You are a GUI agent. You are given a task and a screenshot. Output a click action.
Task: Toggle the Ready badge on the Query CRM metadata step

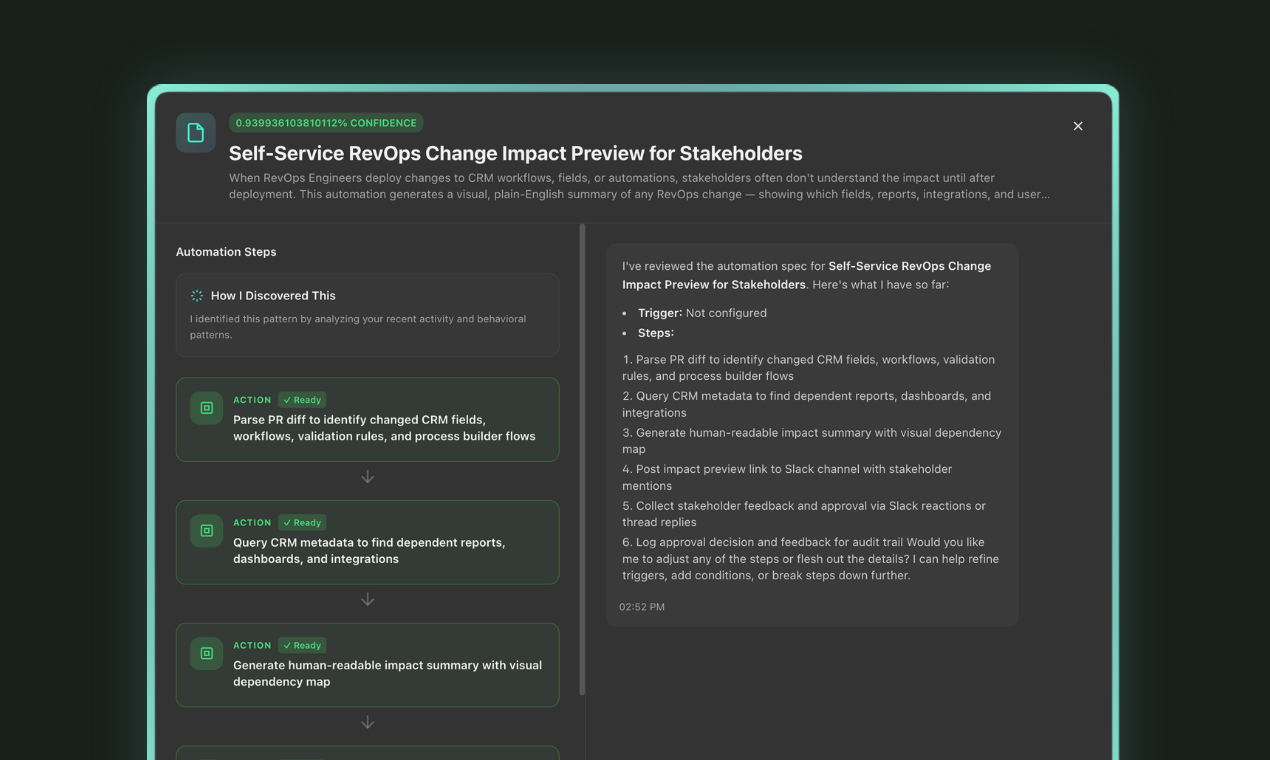point(302,522)
